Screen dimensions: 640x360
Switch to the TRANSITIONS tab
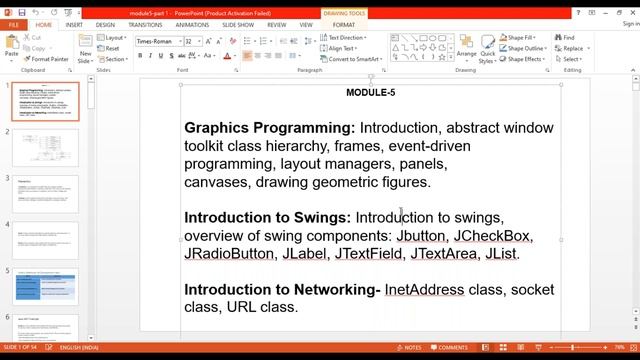pyautogui.click(x=145, y=25)
